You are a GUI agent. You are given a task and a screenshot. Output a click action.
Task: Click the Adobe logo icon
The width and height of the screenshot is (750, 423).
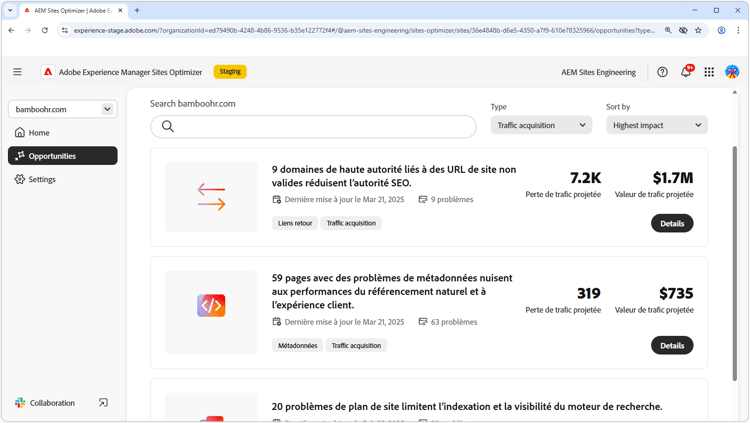[x=48, y=72]
